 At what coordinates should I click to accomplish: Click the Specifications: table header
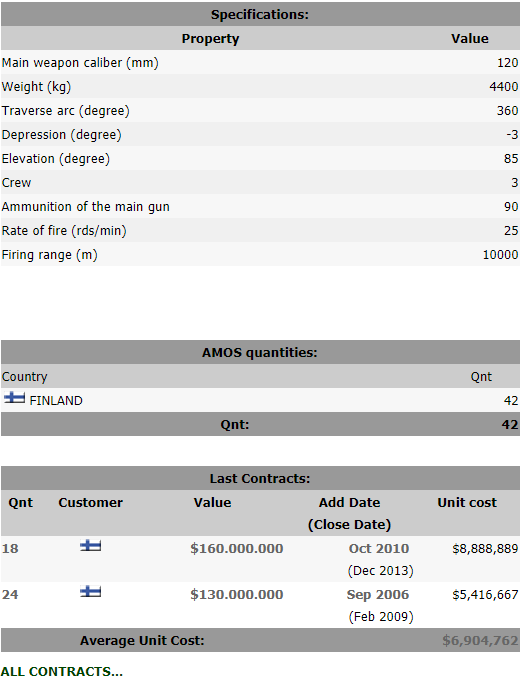[260, 15]
